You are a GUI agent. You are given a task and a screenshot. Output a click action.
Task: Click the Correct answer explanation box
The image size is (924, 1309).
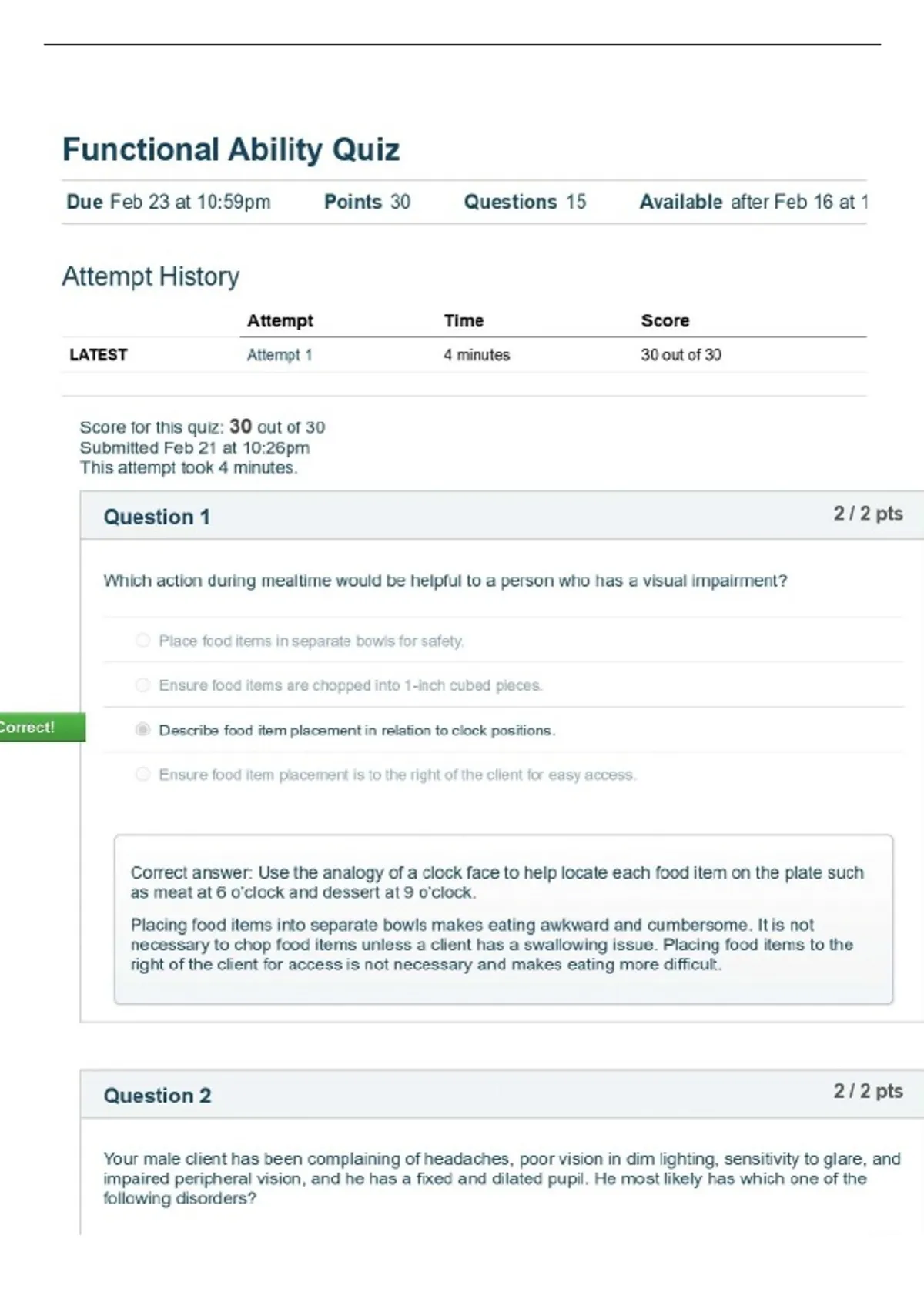click(504, 919)
